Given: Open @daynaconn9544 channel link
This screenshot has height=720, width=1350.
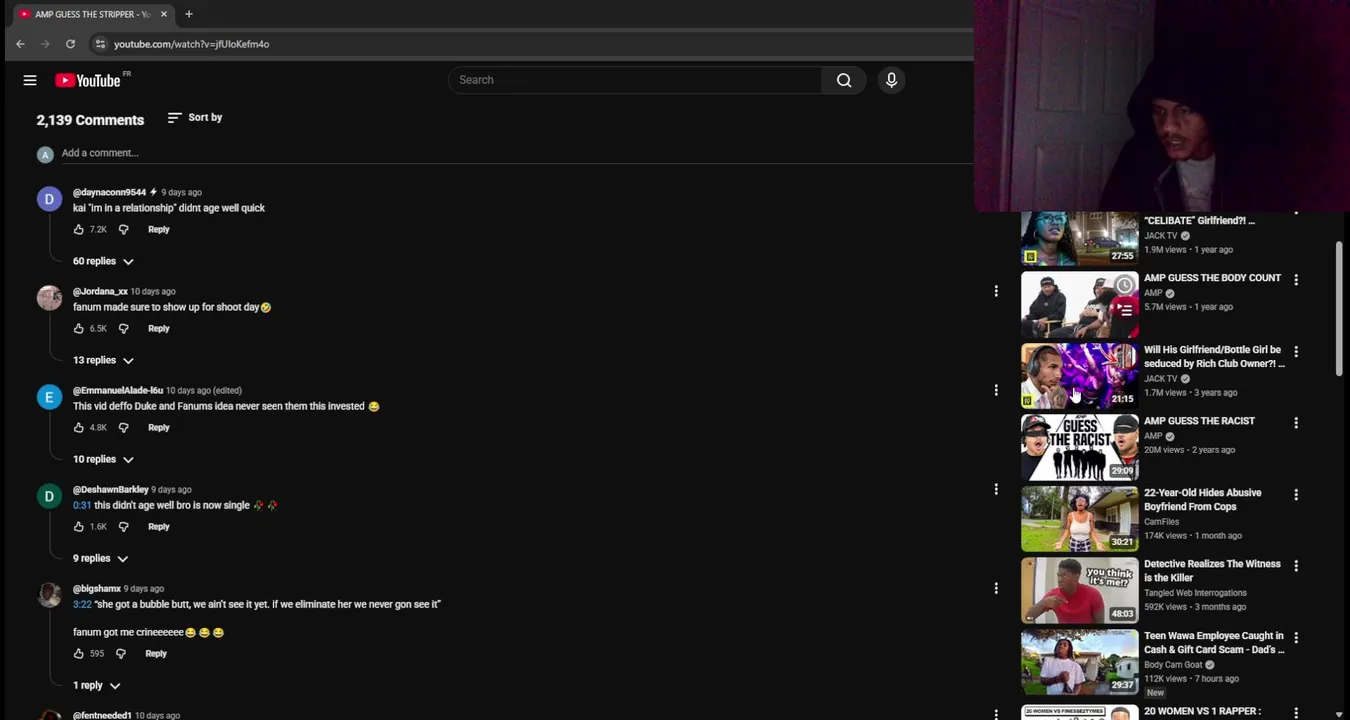Looking at the screenshot, I should pyautogui.click(x=109, y=192).
